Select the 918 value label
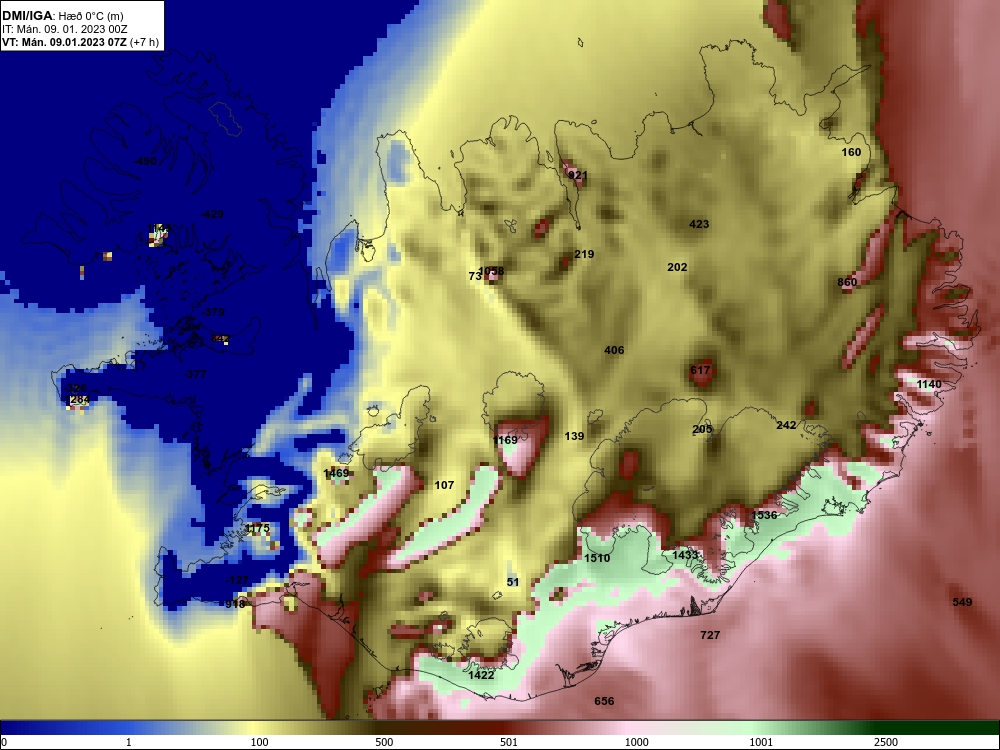The height and width of the screenshot is (750, 1000). 235,604
